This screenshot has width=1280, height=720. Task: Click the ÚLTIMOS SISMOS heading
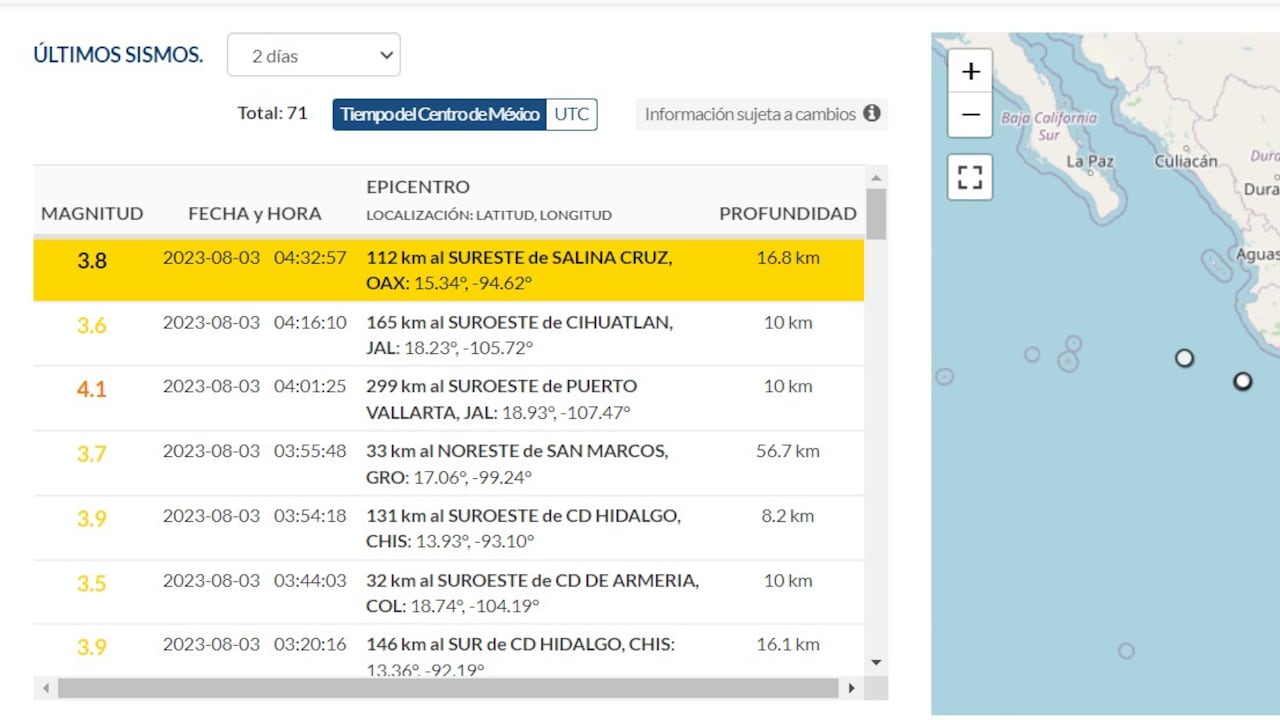click(117, 54)
